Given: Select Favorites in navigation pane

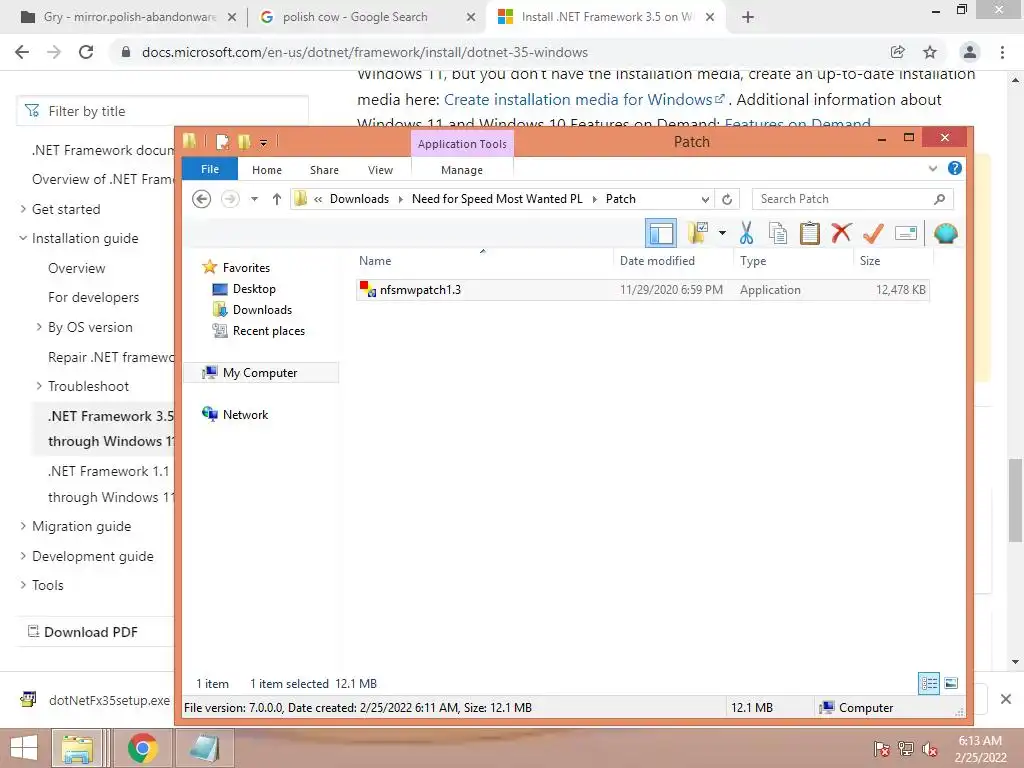Looking at the screenshot, I should [x=246, y=268].
